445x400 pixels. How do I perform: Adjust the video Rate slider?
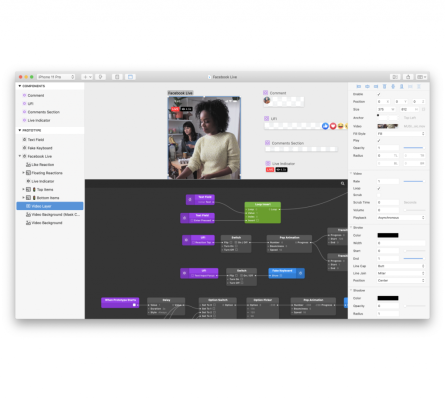click(414, 181)
